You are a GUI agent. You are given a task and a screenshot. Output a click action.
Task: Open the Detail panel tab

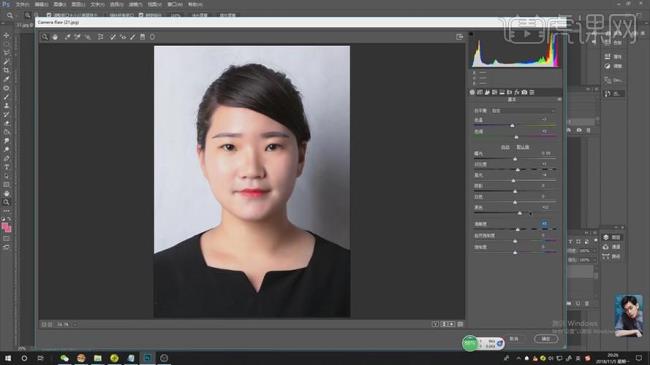tap(487, 92)
